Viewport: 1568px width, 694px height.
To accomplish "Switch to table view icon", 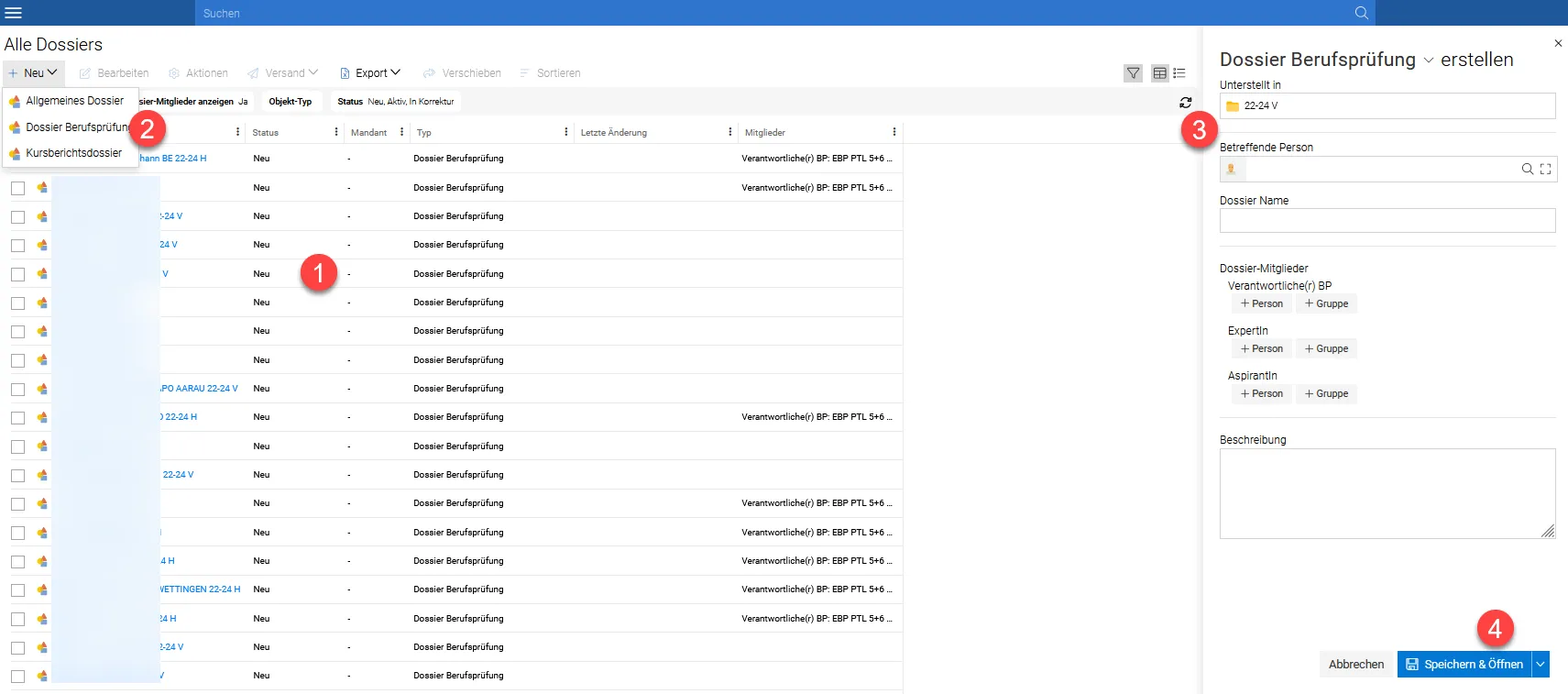I will tap(1160, 73).
